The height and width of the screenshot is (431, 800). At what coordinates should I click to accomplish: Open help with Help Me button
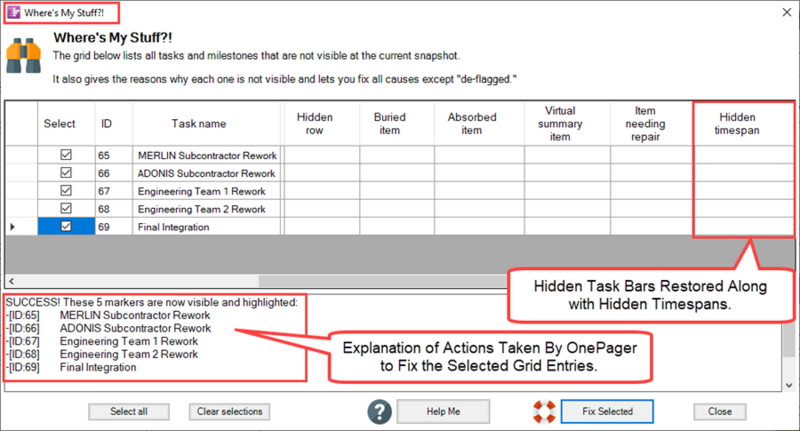pos(443,412)
